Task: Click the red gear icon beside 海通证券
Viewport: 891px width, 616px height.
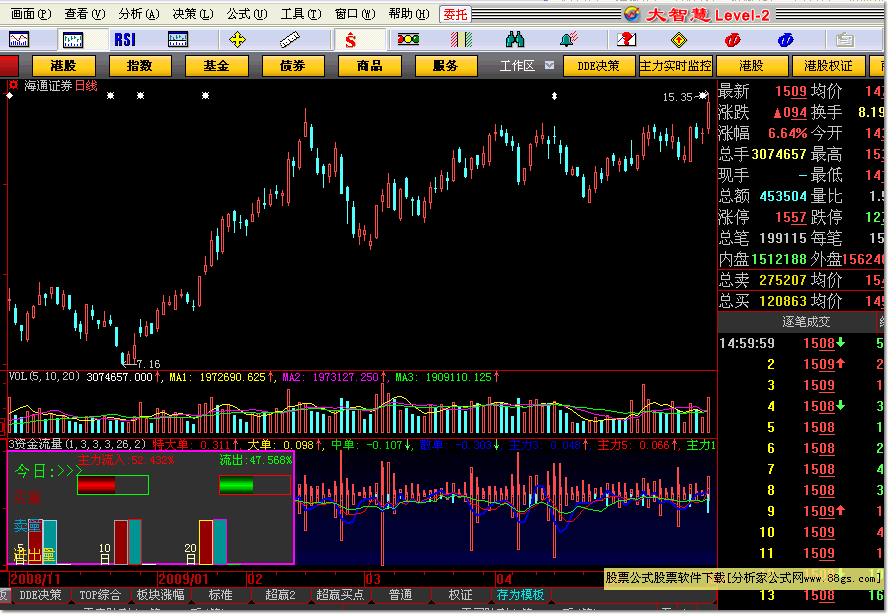Action: [x=13, y=85]
